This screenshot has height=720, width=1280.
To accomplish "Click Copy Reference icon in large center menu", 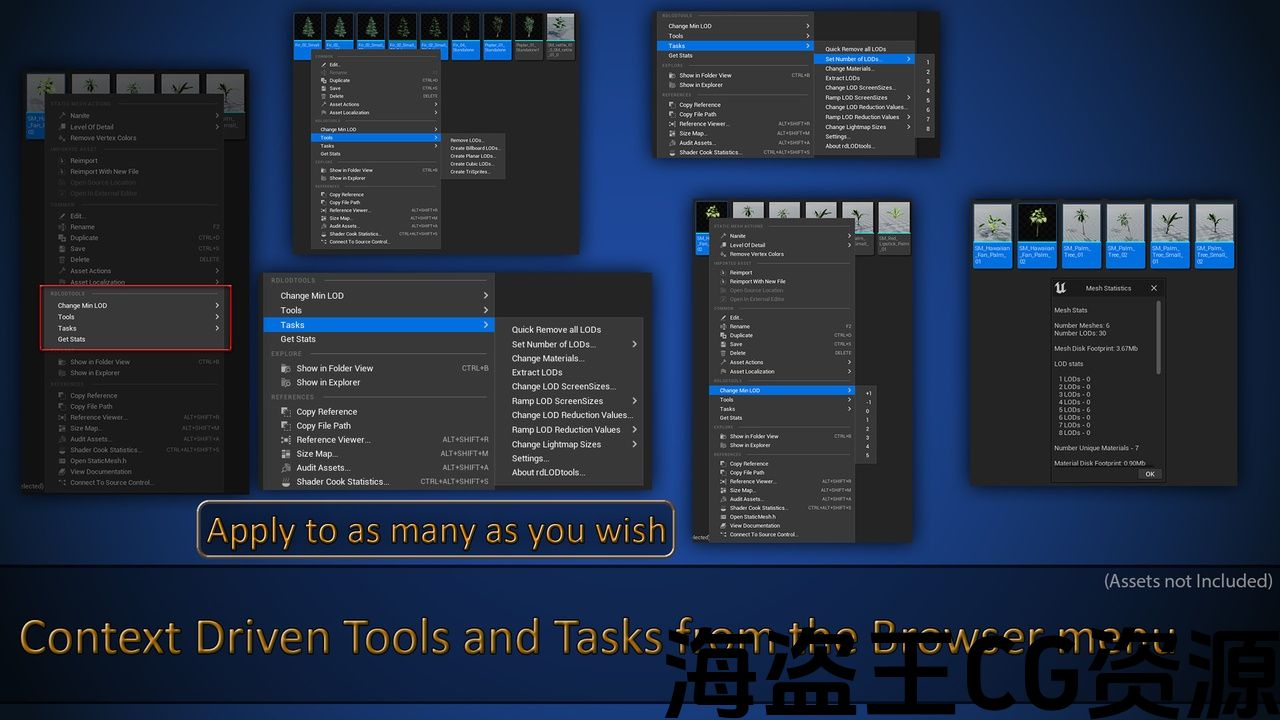I will click(x=286, y=411).
